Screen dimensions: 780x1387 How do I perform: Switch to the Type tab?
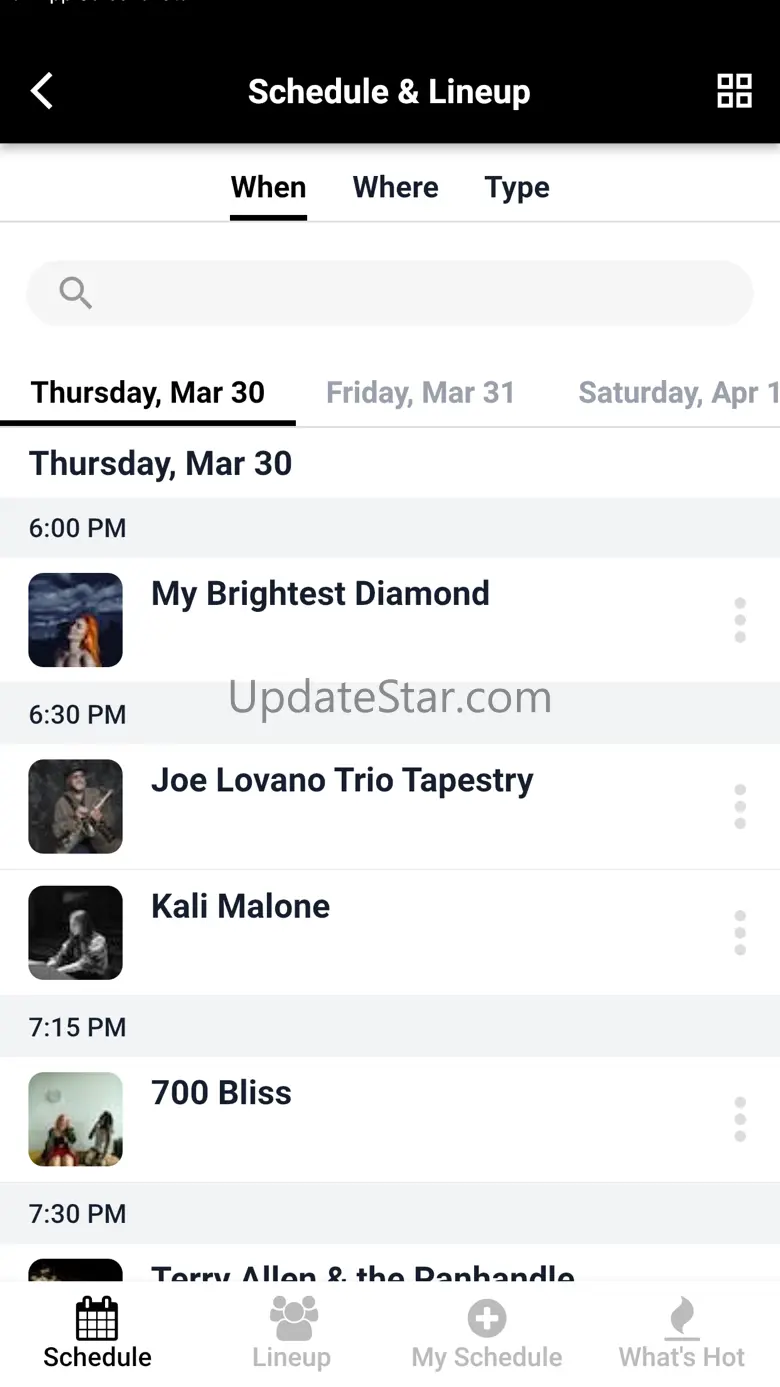tap(517, 187)
